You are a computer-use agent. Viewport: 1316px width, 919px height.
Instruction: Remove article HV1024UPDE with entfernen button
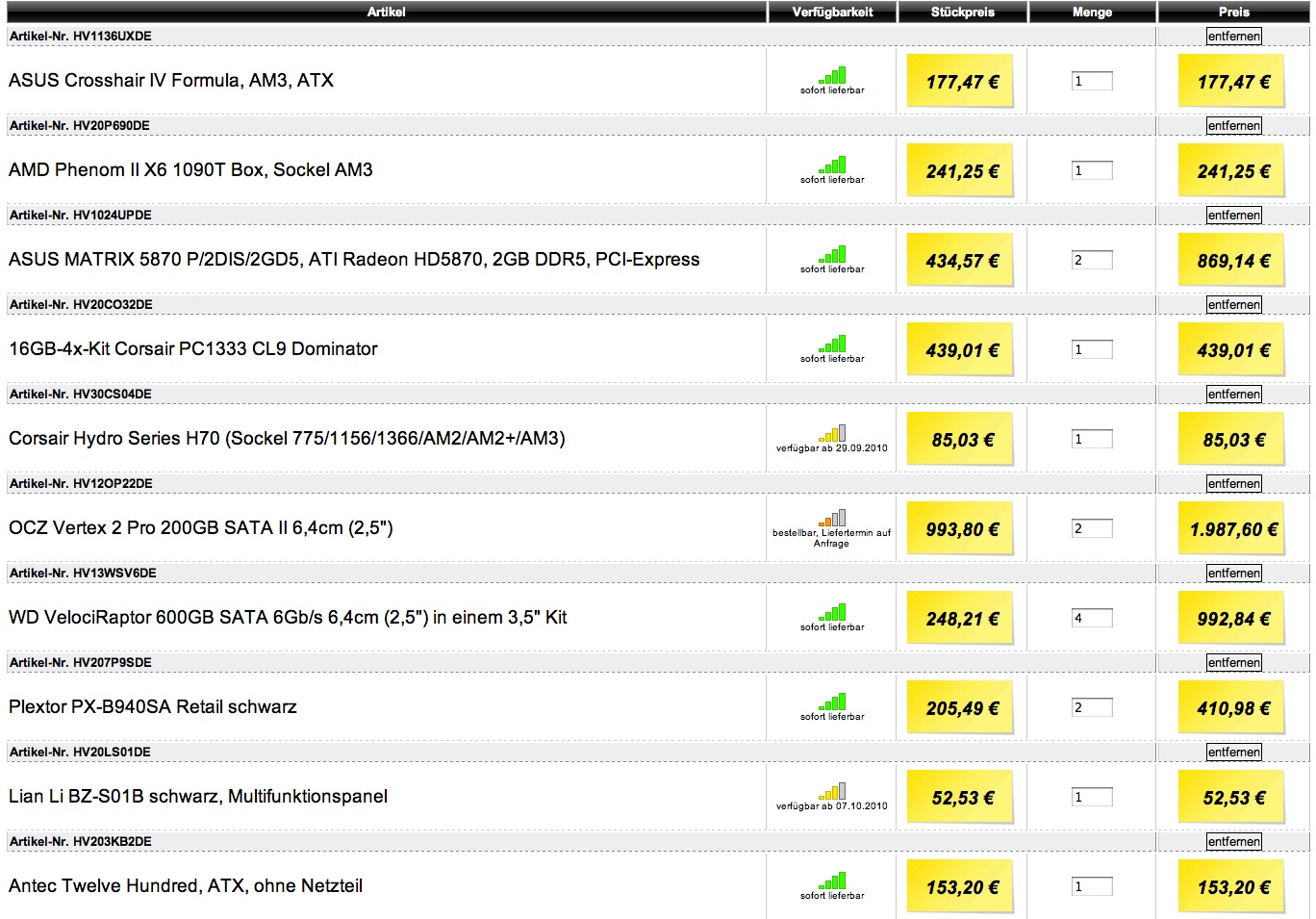coord(1234,216)
